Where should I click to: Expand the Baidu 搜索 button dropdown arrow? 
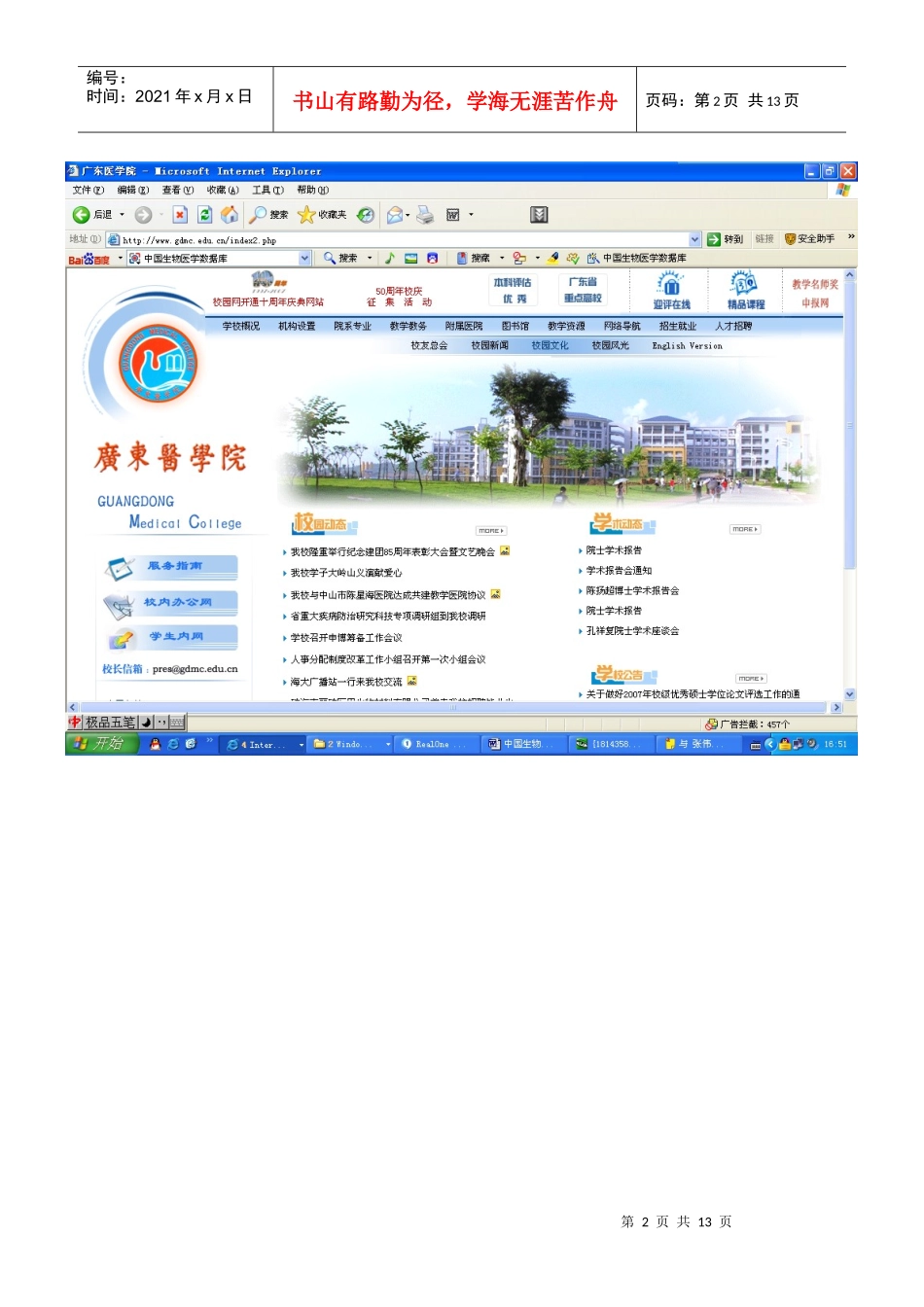pos(370,259)
